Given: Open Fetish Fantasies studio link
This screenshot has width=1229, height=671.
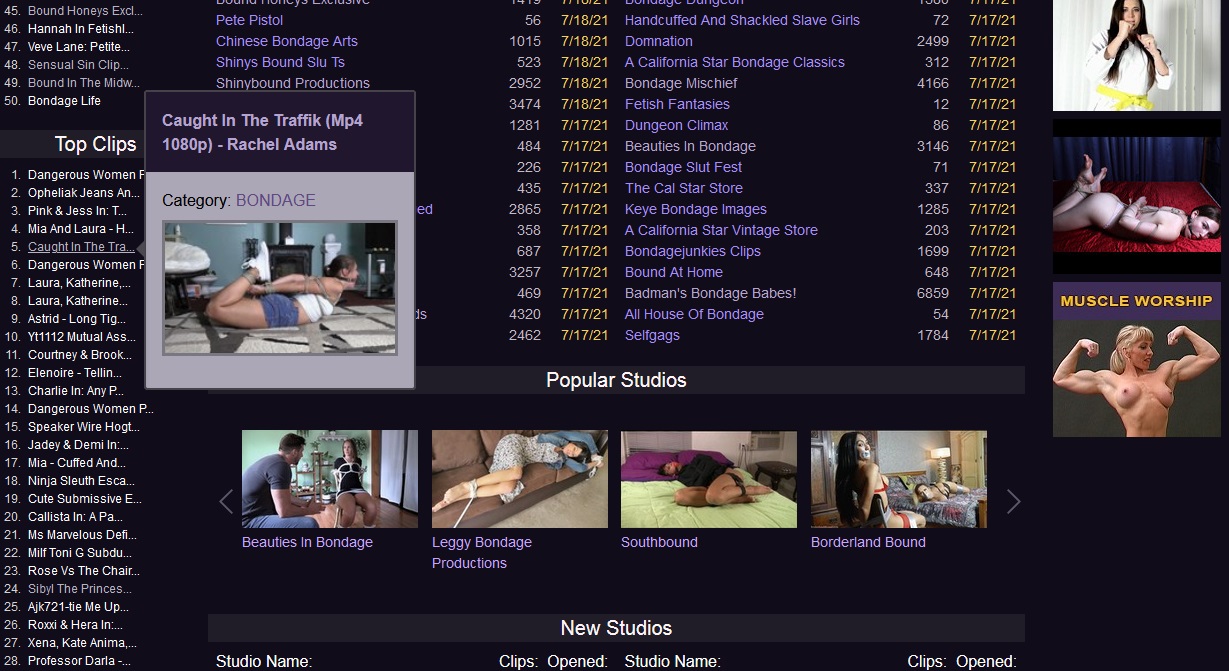Looking at the screenshot, I should tap(677, 104).
